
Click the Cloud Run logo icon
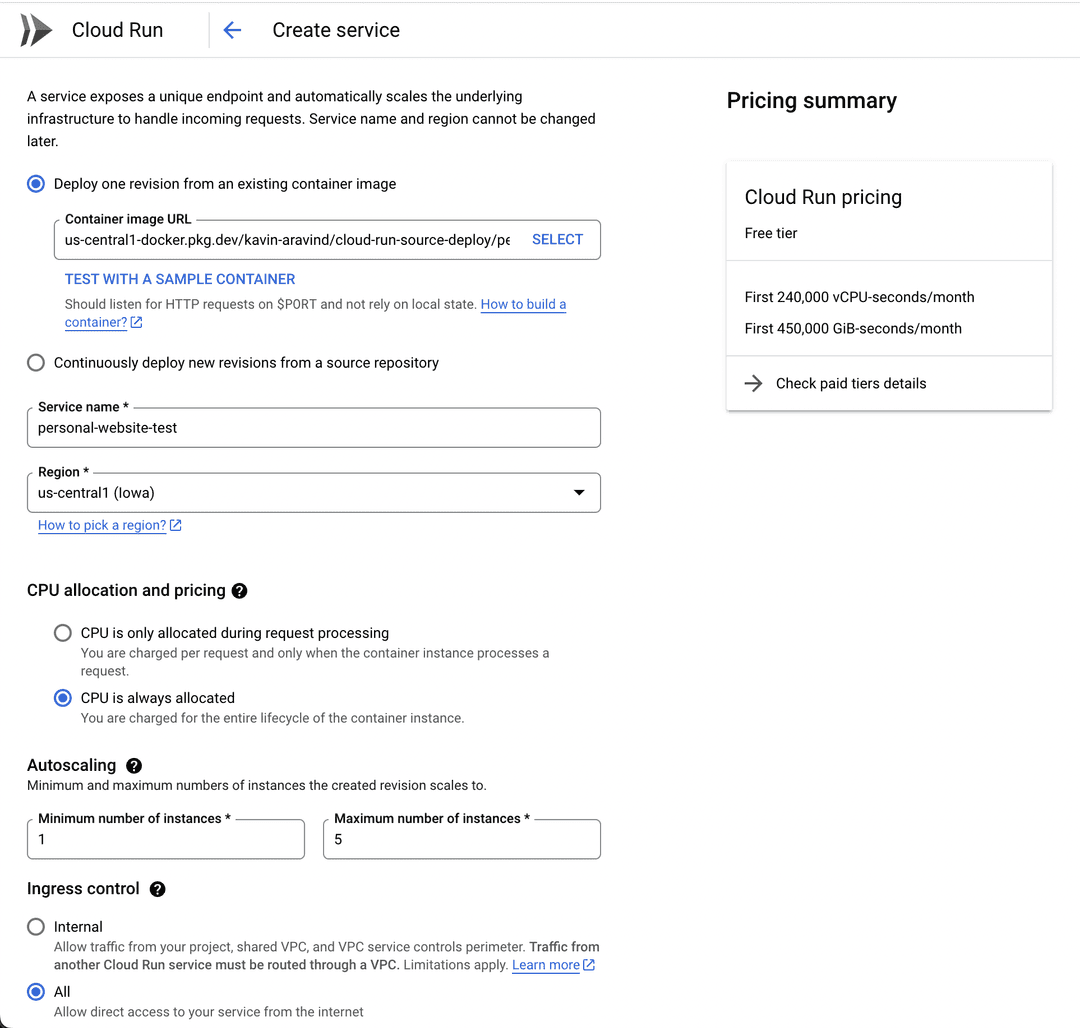point(37,30)
